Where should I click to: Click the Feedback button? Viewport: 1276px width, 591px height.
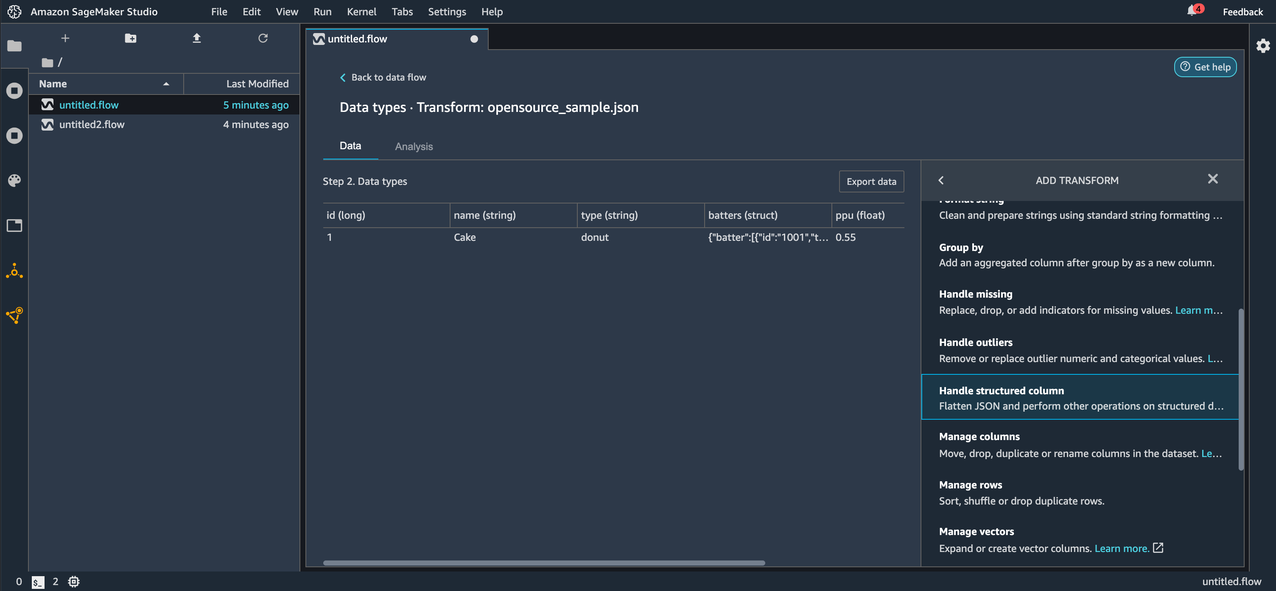click(1243, 12)
